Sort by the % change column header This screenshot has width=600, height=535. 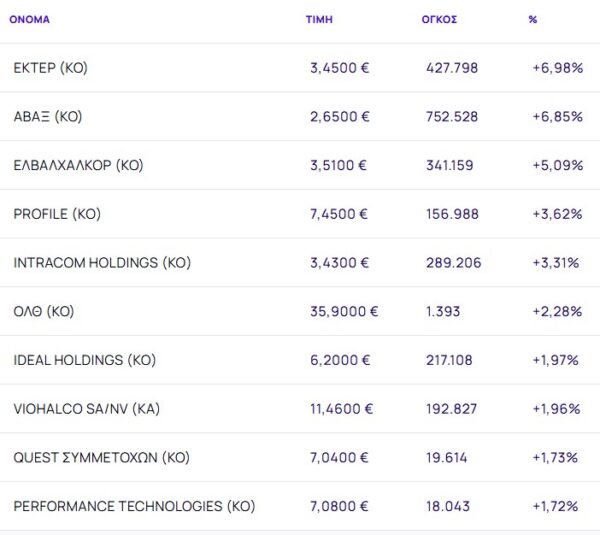coord(532,19)
